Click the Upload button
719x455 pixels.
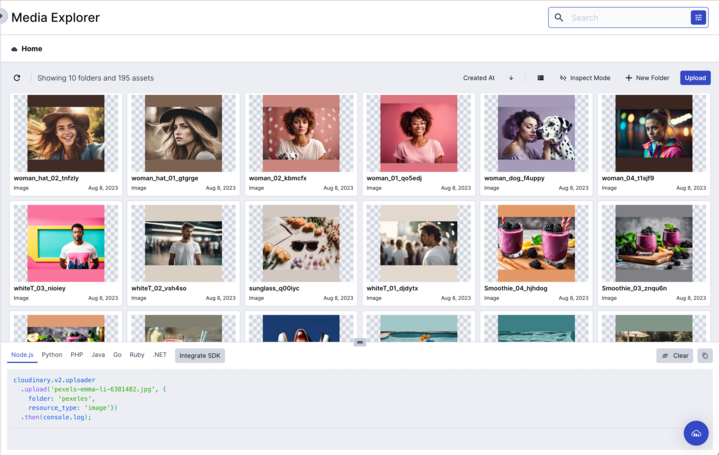click(x=695, y=78)
